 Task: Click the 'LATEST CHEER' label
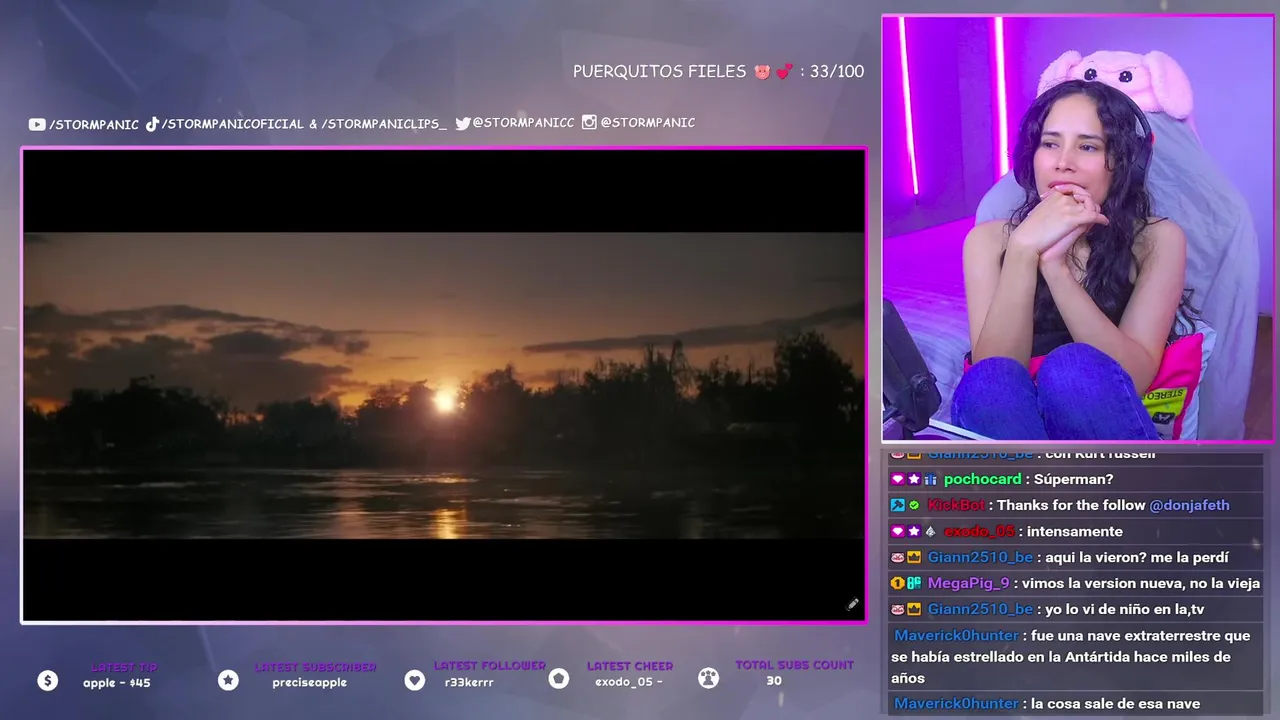pyautogui.click(x=630, y=666)
